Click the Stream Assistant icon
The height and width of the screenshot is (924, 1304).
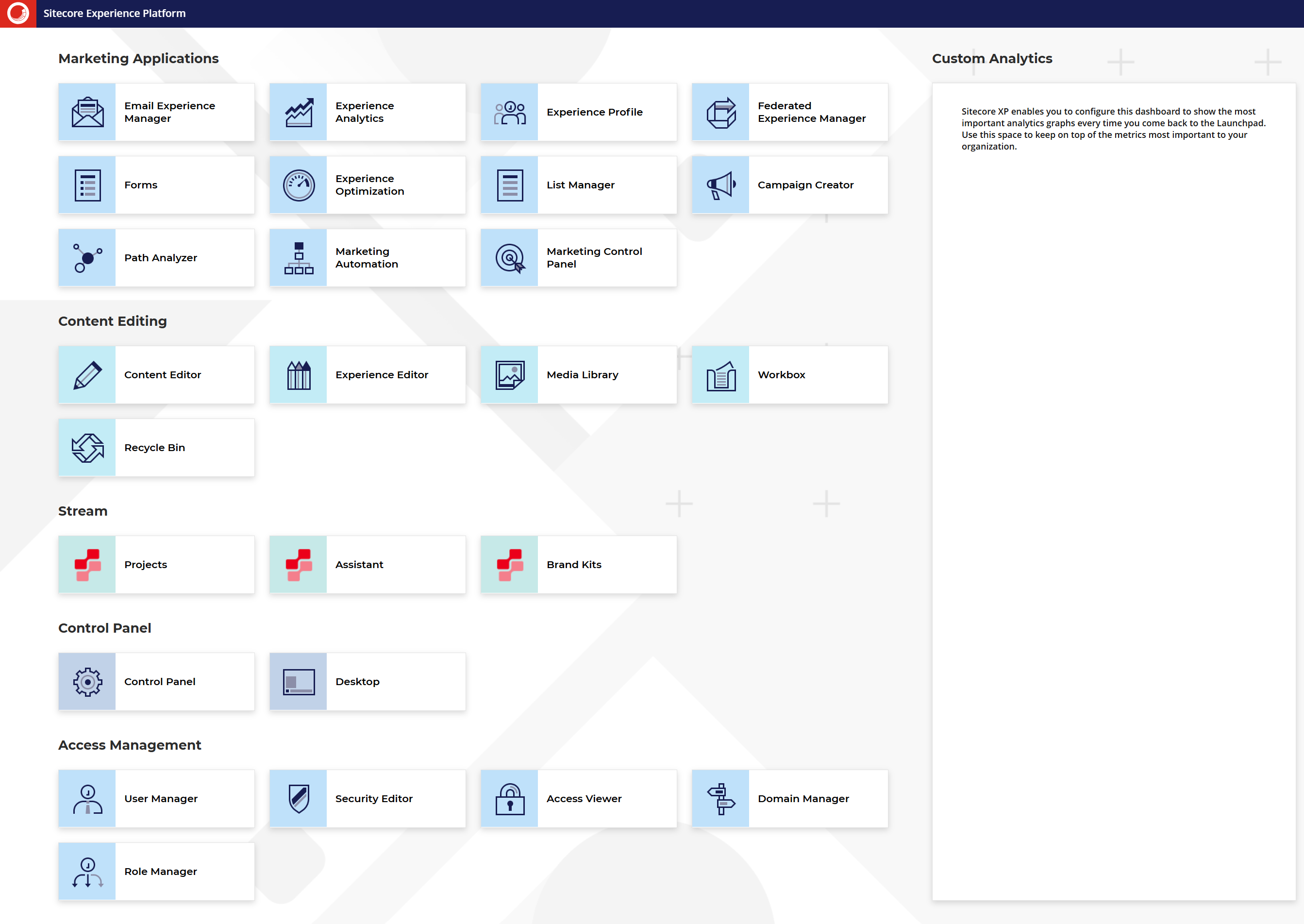click(298, 564)
